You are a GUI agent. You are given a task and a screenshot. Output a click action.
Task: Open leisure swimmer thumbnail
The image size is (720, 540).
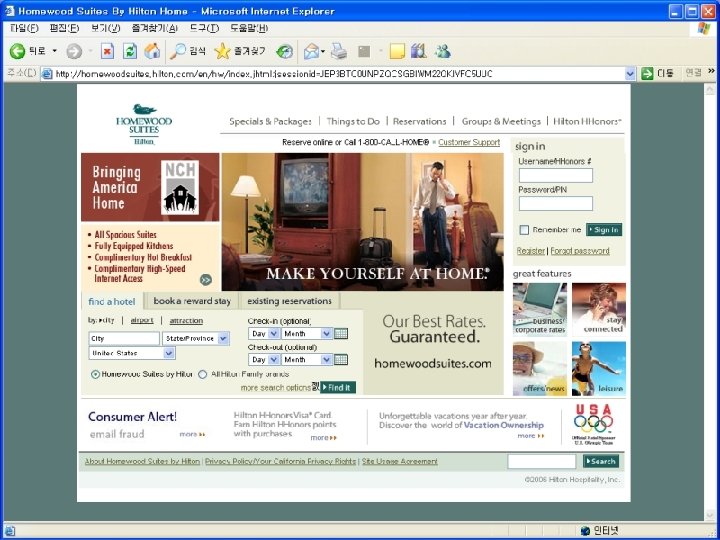coord(599,368)
